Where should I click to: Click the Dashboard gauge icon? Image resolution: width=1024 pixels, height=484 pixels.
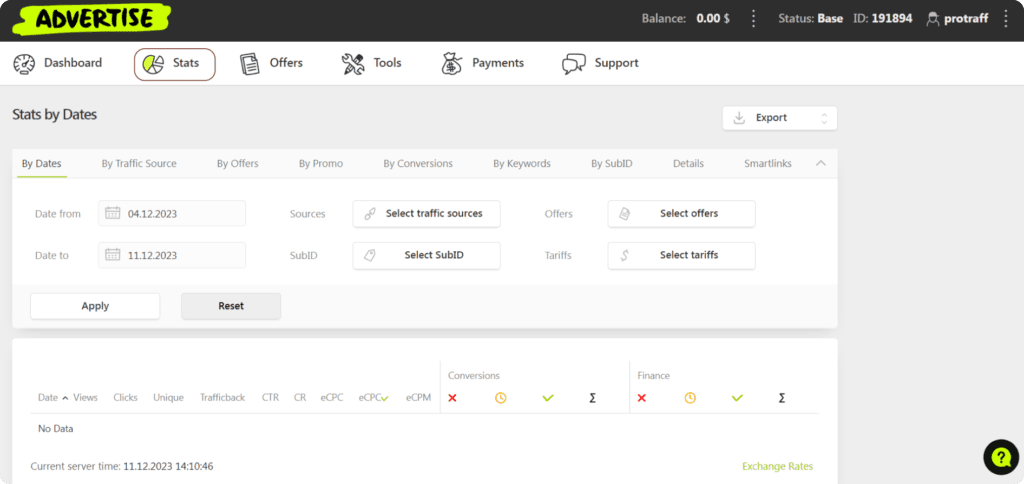24,64
